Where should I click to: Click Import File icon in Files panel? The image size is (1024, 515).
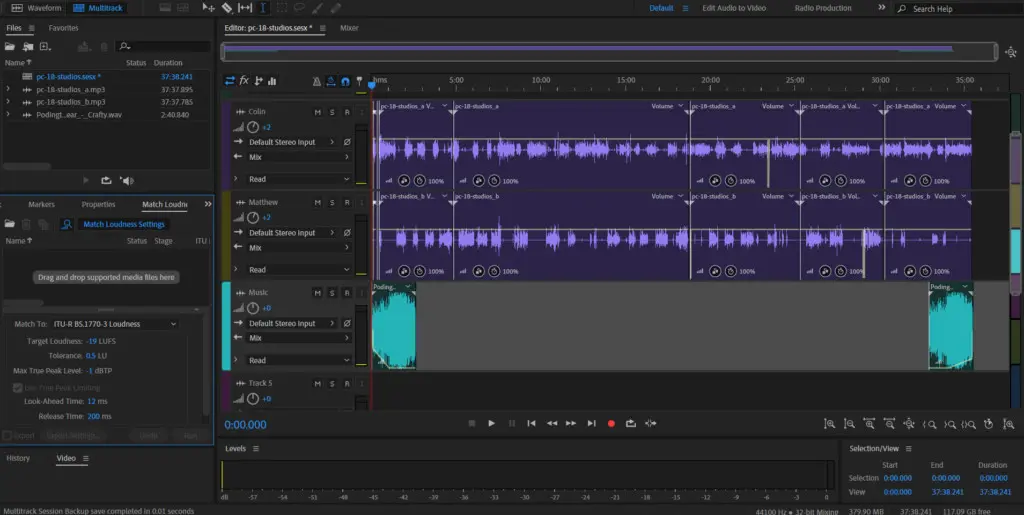28,46
